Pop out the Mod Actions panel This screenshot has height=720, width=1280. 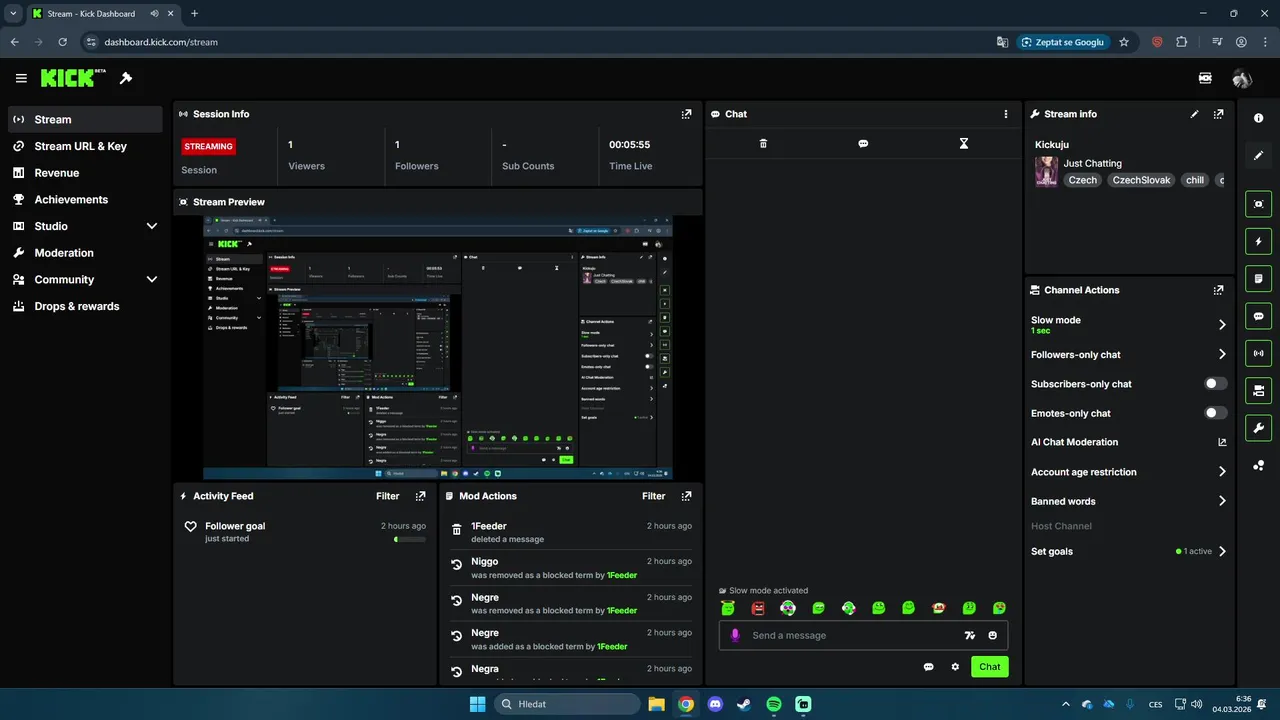tap(686, 496)
